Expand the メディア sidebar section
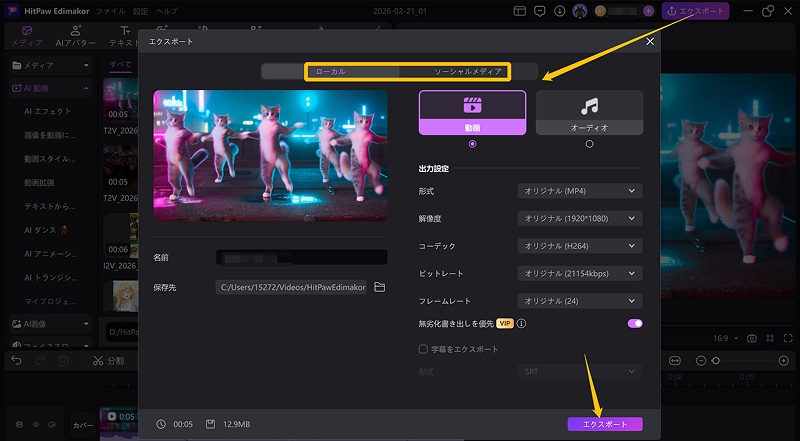 (x=51, y=65)
